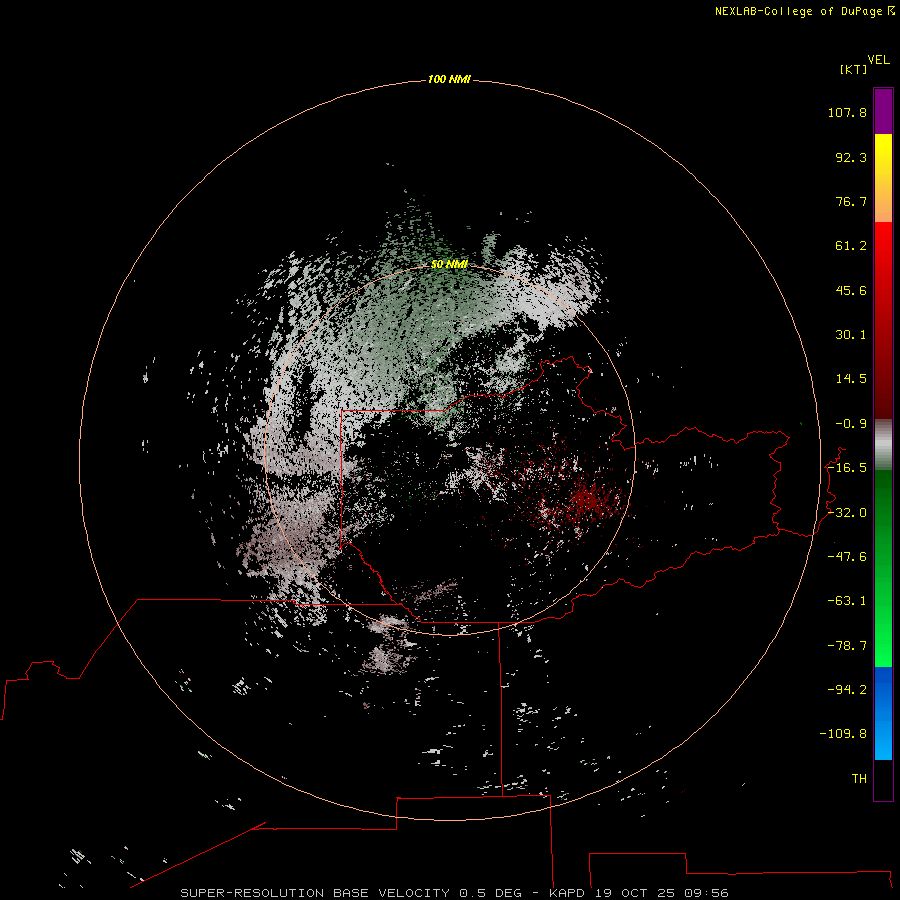Click the gray near-zero segment of color bar
Screen dimensions: 900x900
click(x=883, y=445)
